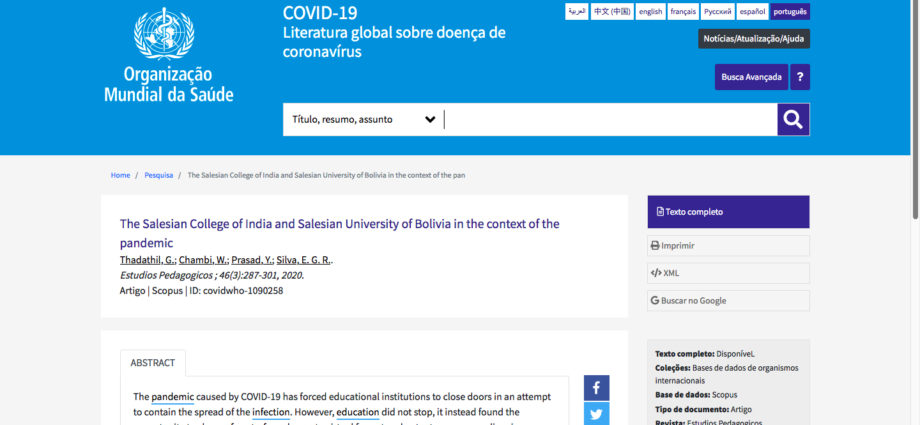Go to Pesquisa breadcrumb link
The width and height of the screenshot is (920, 425).
(x=158, y=176)
